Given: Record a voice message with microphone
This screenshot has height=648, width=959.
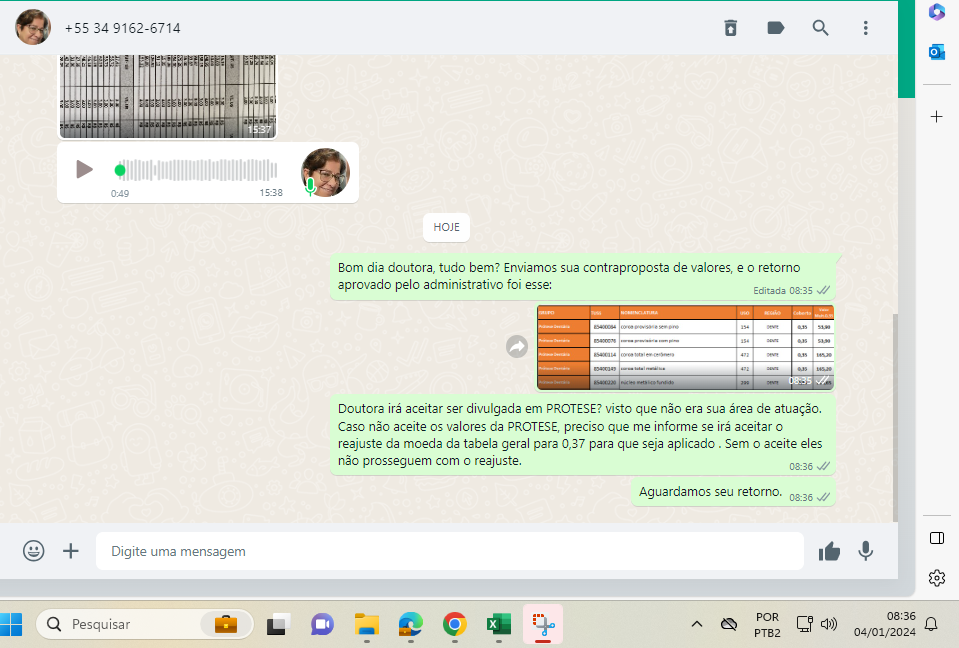Looking at the screenshot, I should [x=866, y=551].
